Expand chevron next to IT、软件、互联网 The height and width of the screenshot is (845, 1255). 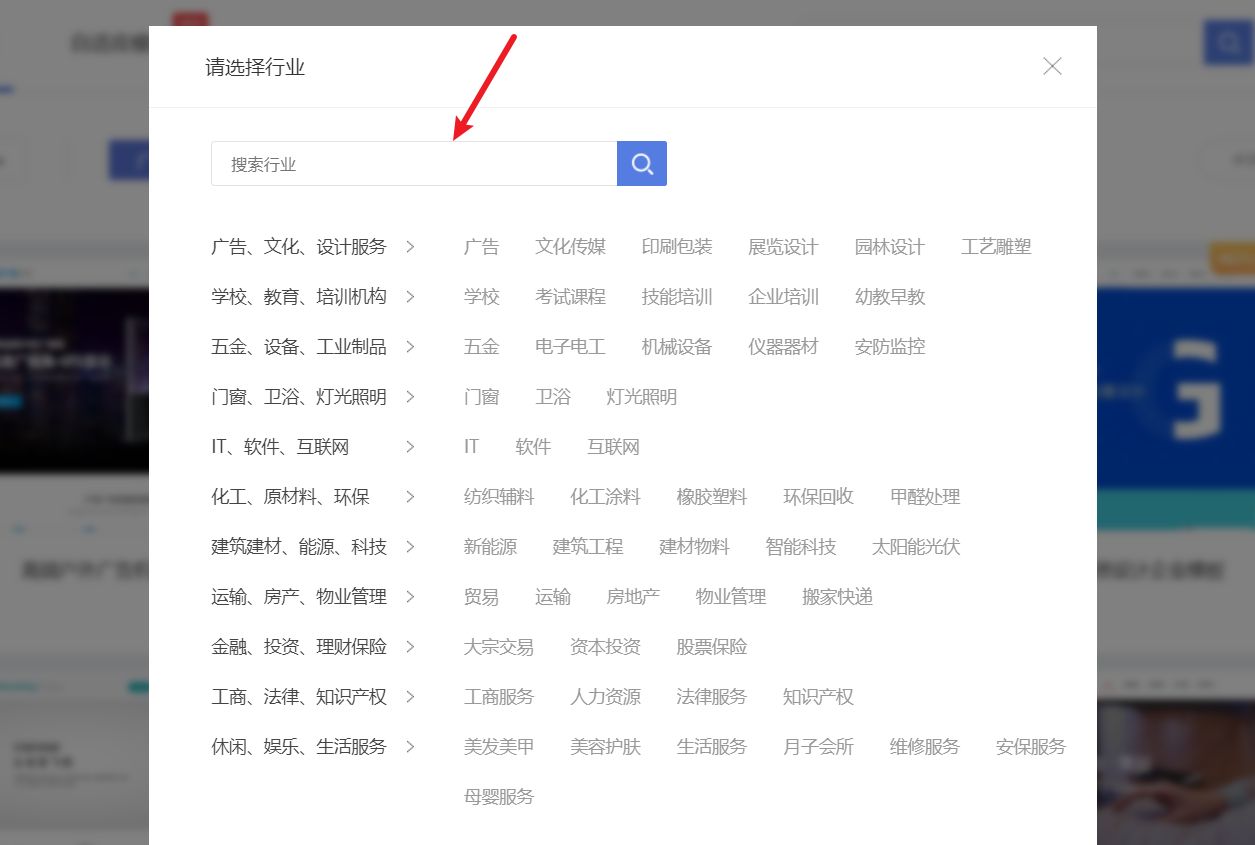pyautogui.click(x=410, y=447)
